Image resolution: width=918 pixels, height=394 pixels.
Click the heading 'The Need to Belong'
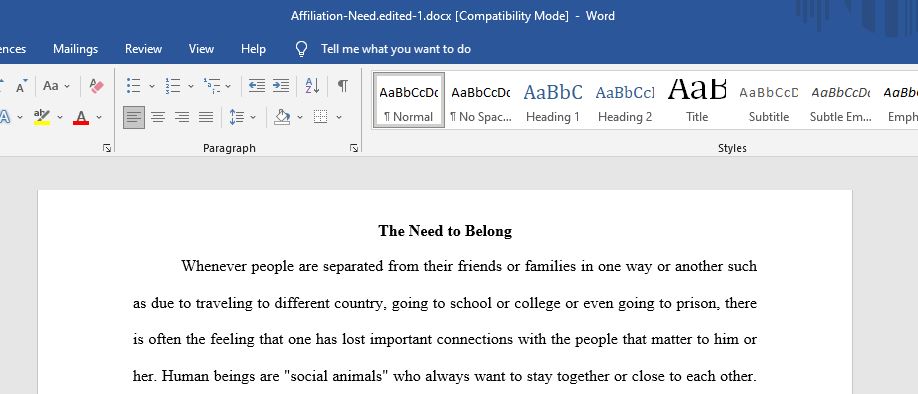click(x=445, y=231)
